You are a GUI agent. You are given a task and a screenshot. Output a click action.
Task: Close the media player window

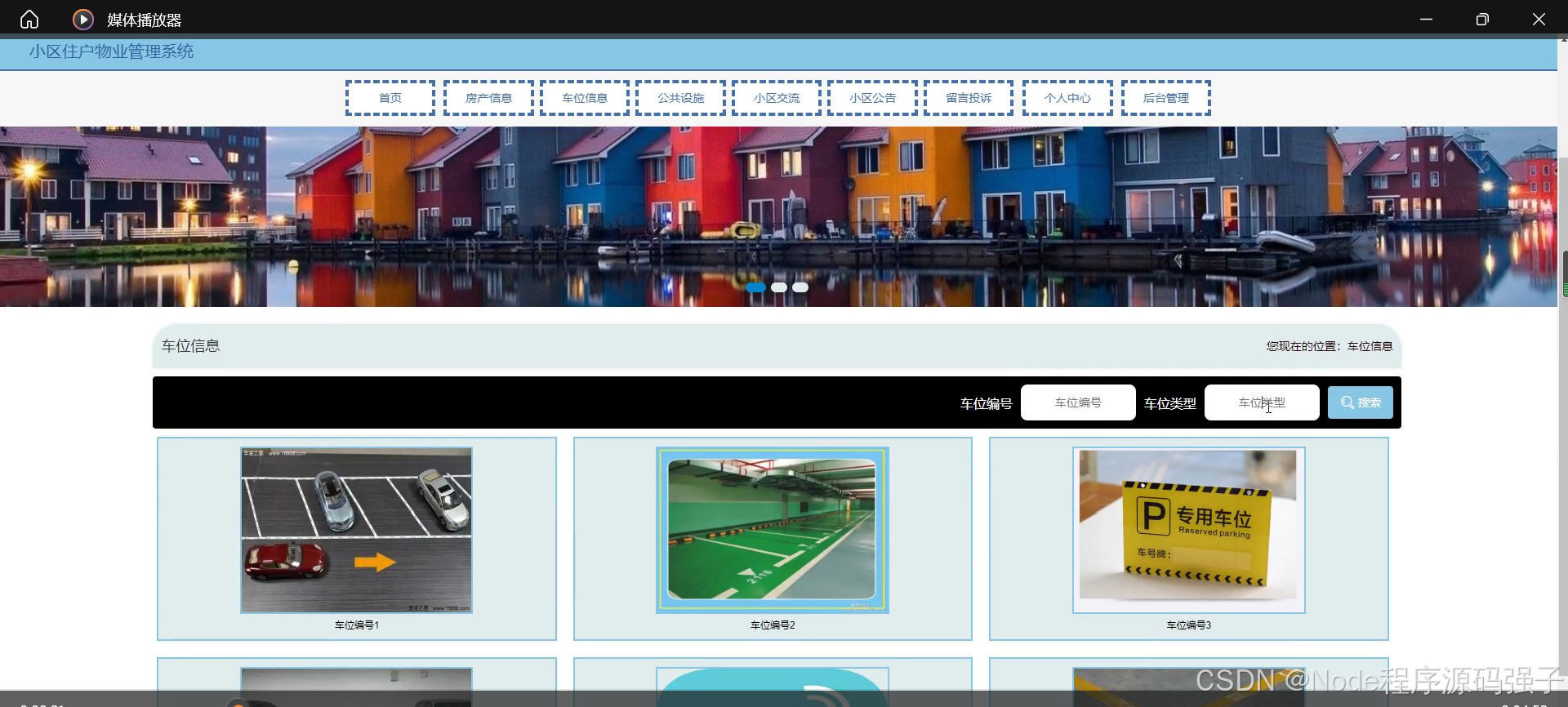click(1539, 19)
